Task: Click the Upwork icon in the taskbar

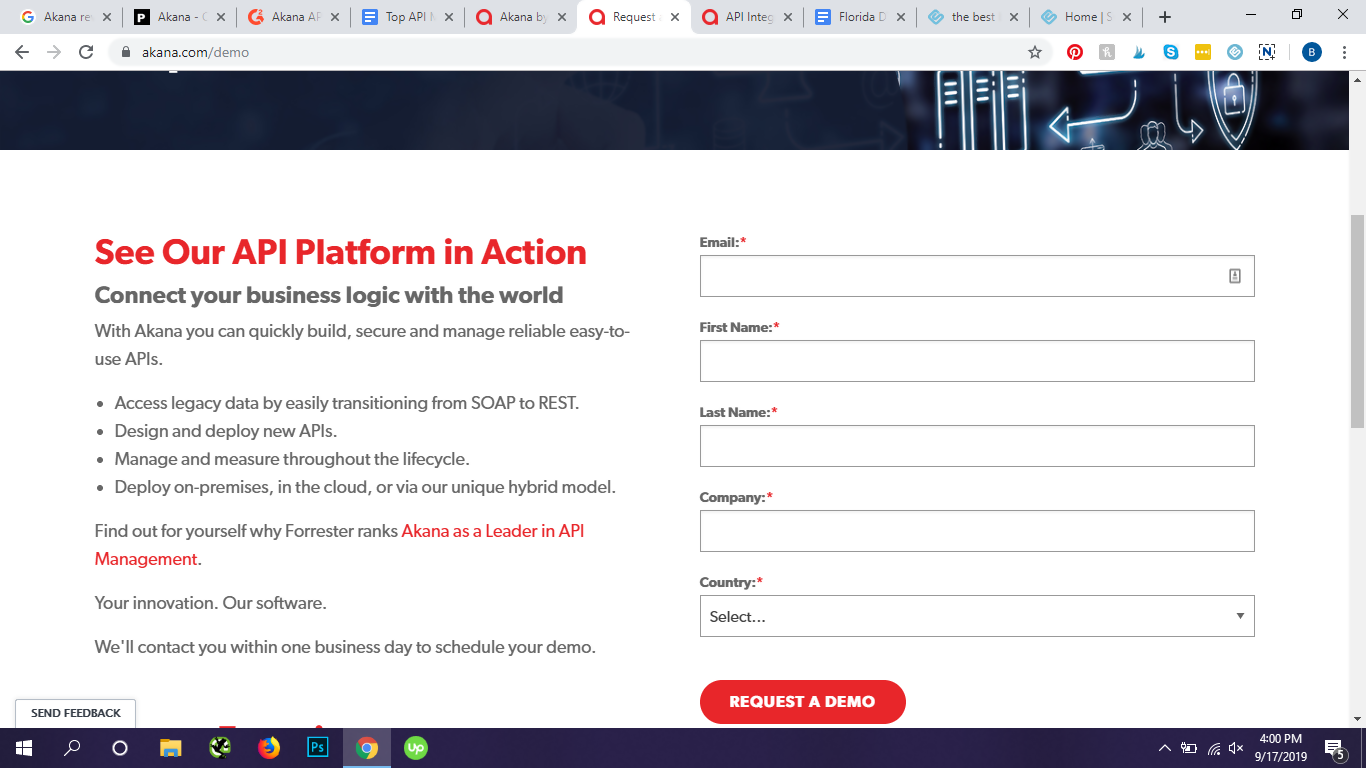Action: (415, 747)
